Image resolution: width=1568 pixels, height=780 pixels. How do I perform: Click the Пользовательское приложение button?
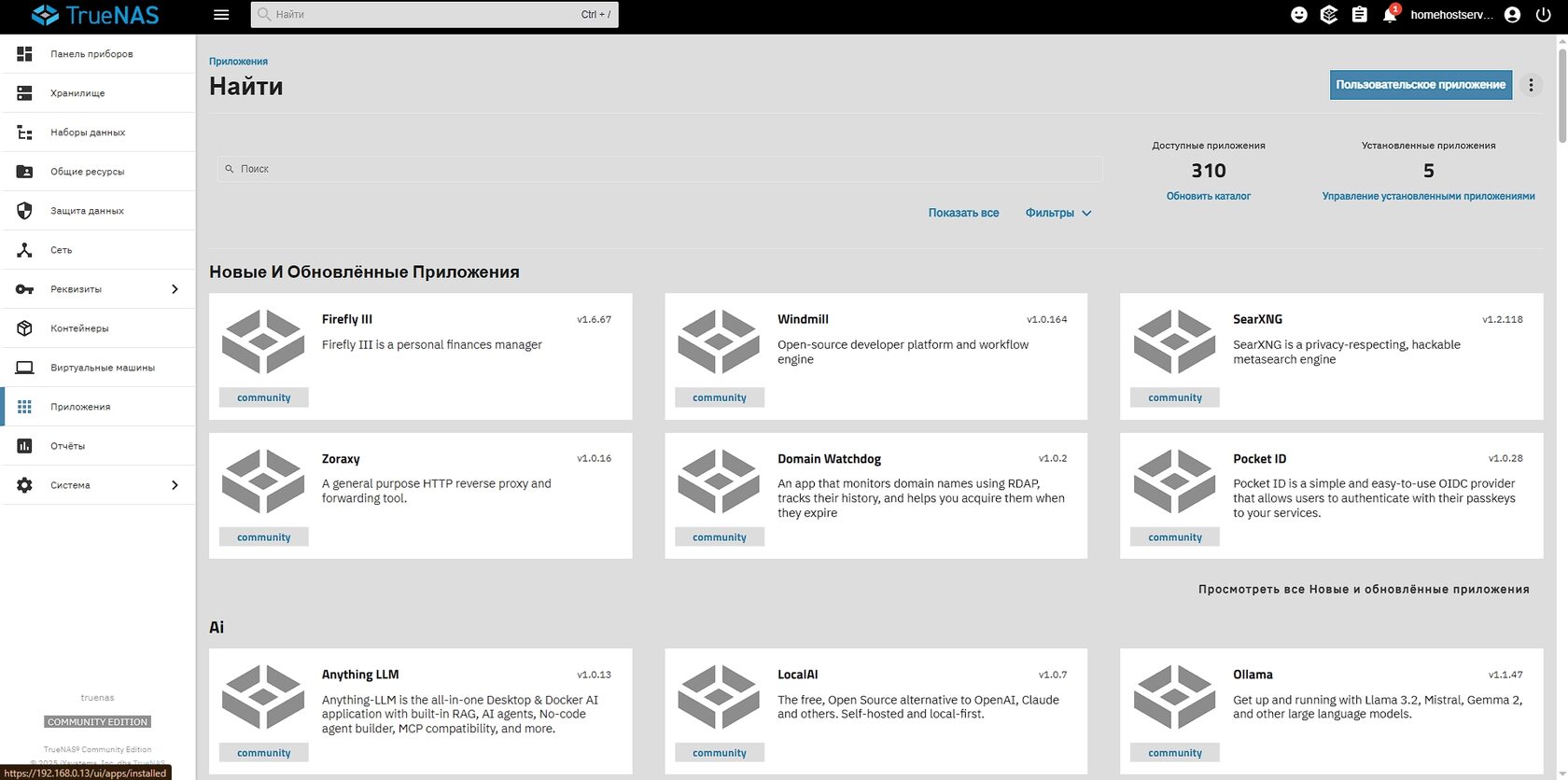click(x=1421, y=85)
